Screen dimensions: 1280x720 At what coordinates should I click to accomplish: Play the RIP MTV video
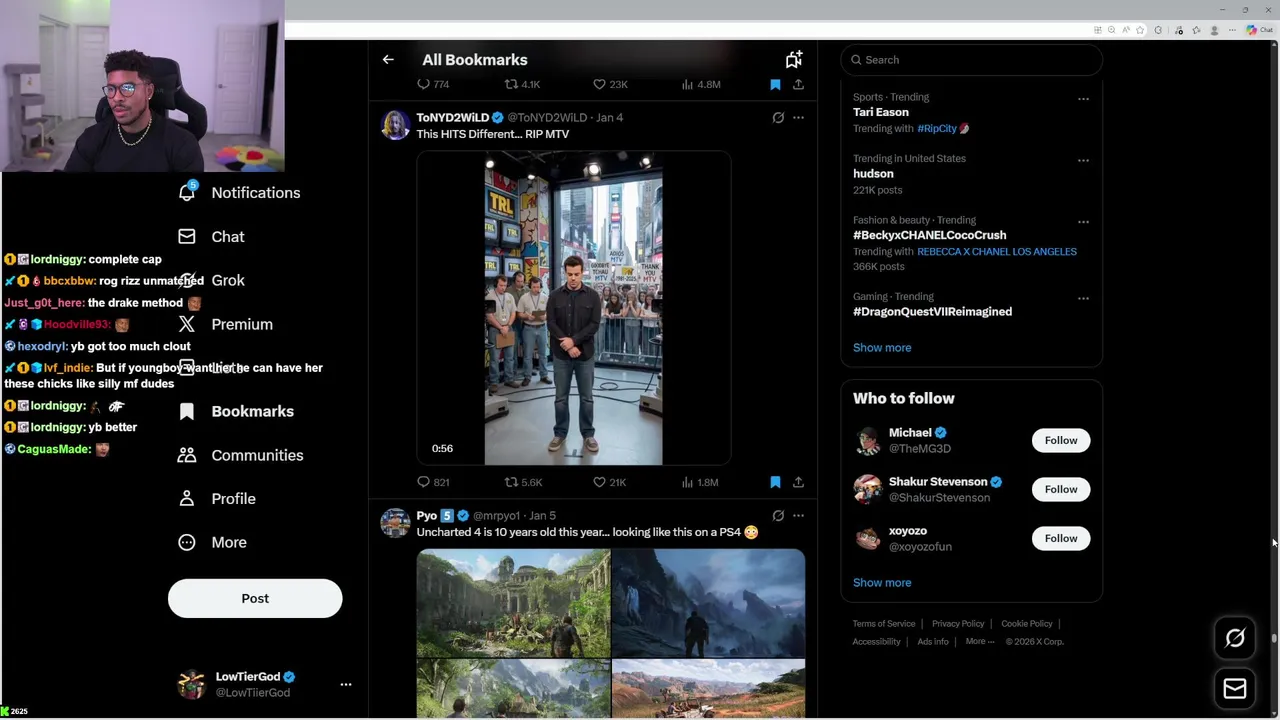[573, 308]
